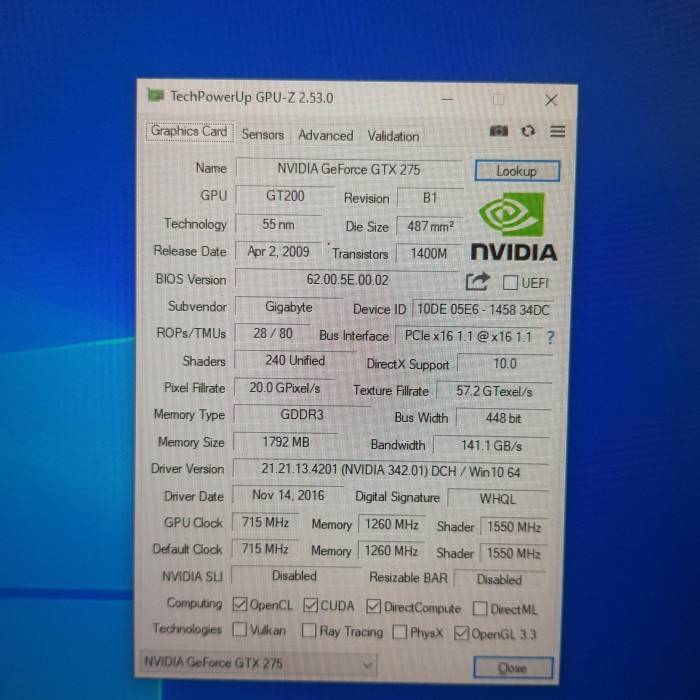Toggle the Ray Tracing checkbox
The height and width of the screenshot is (700, 700).
309,630
